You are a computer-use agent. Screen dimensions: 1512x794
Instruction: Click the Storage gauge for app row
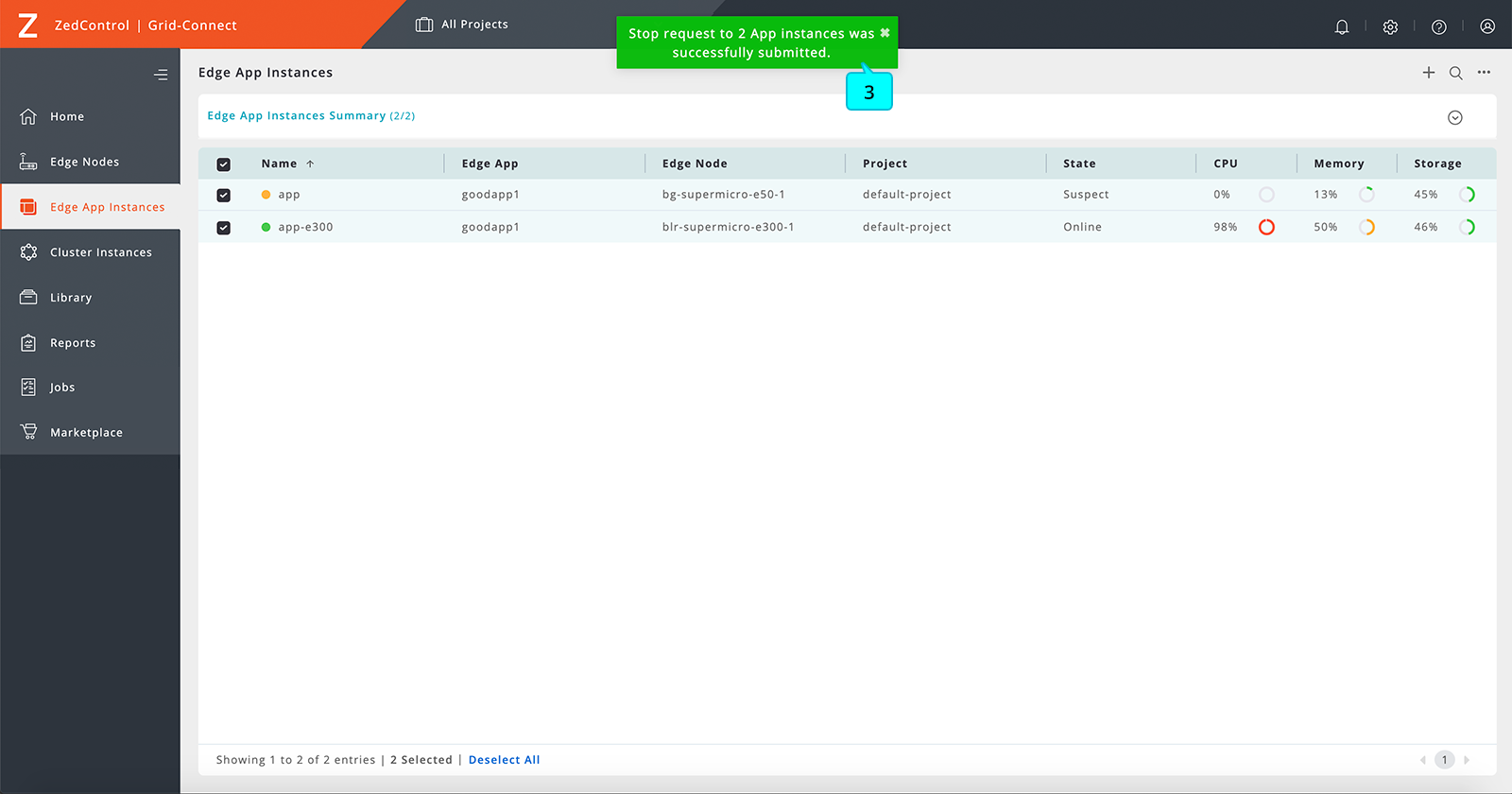click(x=1467, y=195)
